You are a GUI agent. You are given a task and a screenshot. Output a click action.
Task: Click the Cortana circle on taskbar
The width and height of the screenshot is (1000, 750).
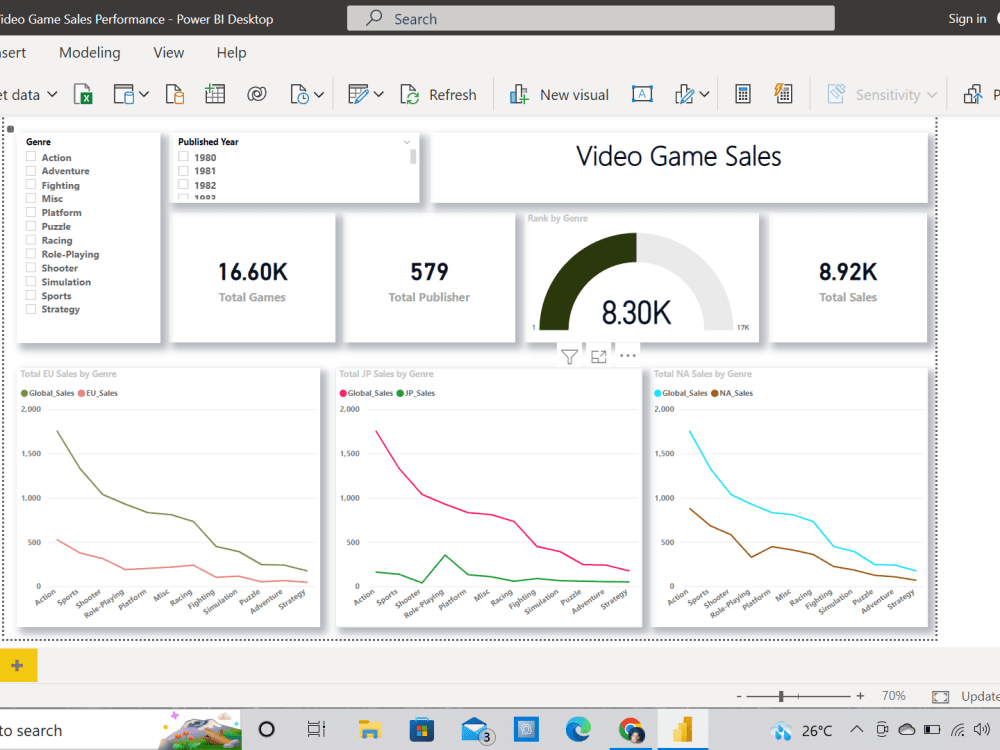[x=267, y=729]
